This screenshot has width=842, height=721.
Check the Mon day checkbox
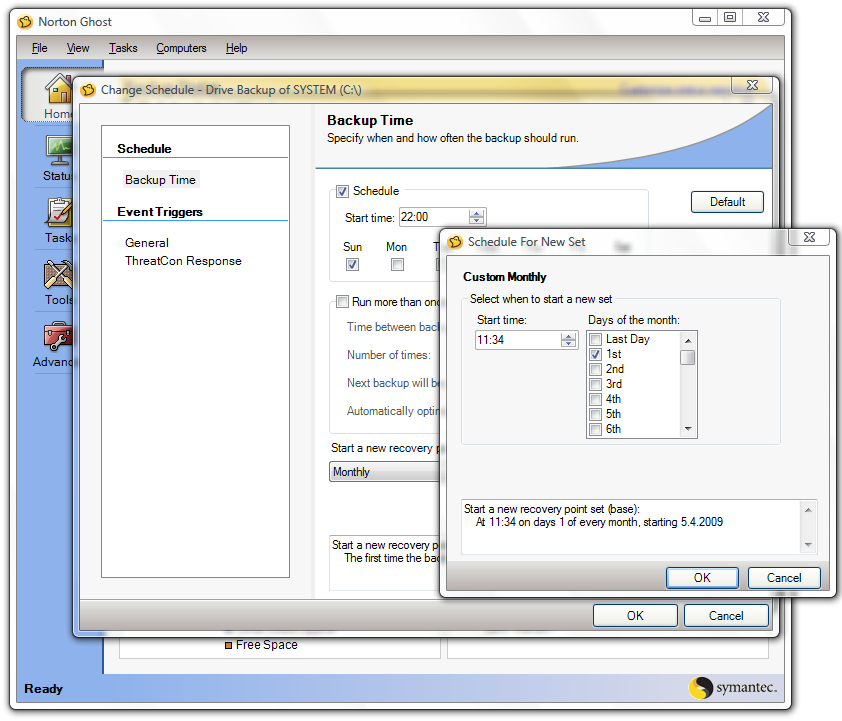pyautogui.click(x=397, y=265)
